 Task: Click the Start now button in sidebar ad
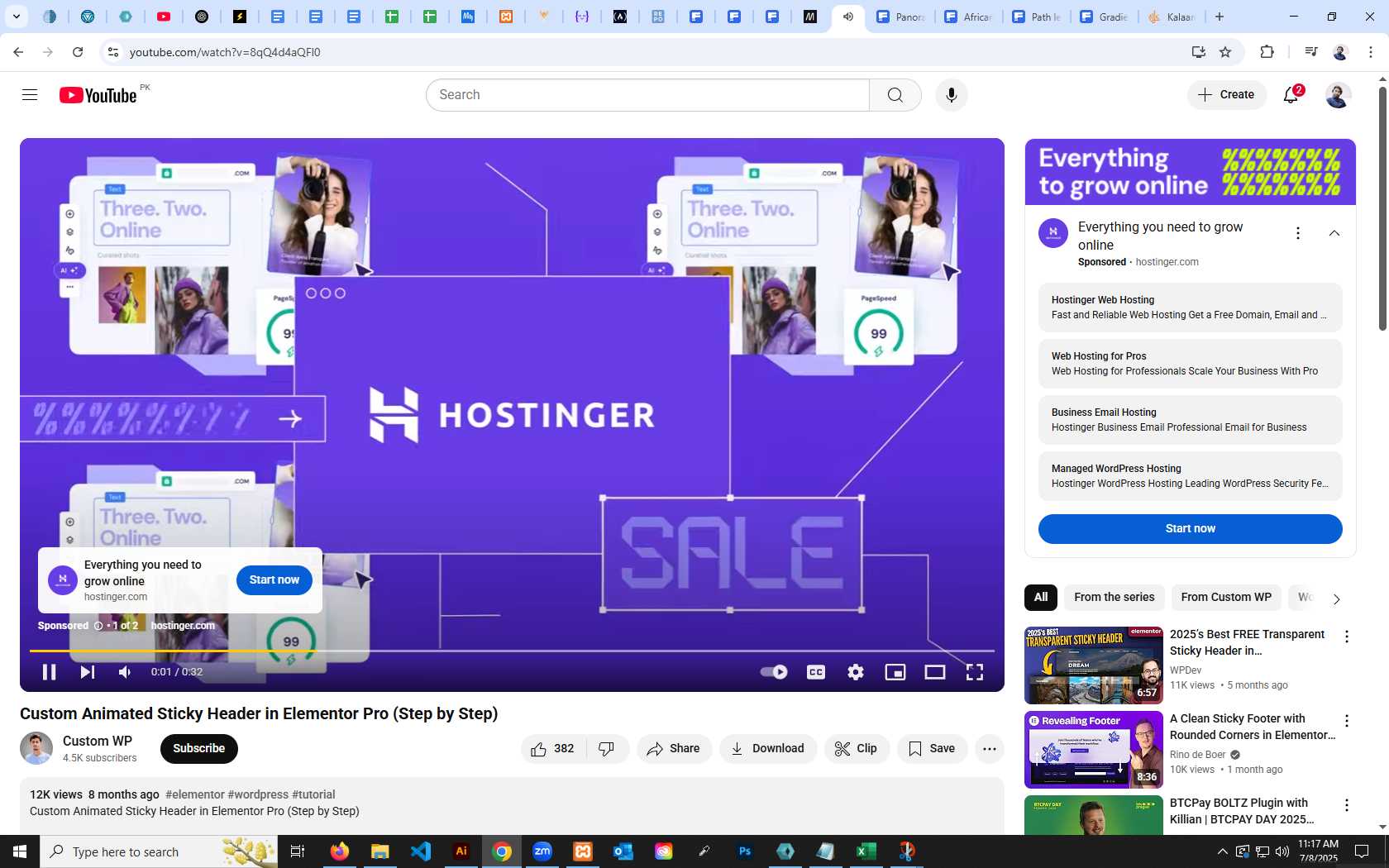(x=1191, y=529)
